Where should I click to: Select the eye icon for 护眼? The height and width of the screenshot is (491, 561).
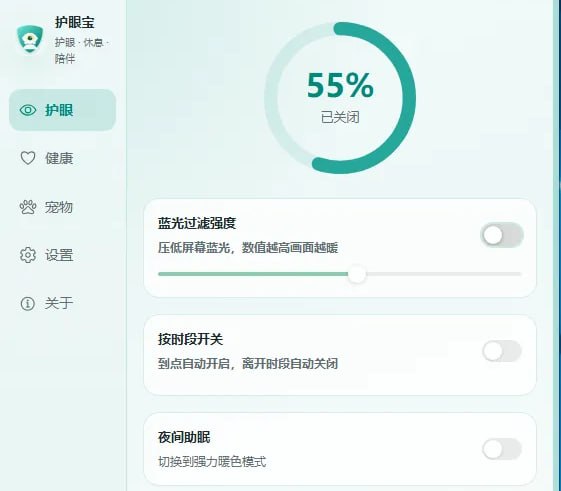coord(28,110)
